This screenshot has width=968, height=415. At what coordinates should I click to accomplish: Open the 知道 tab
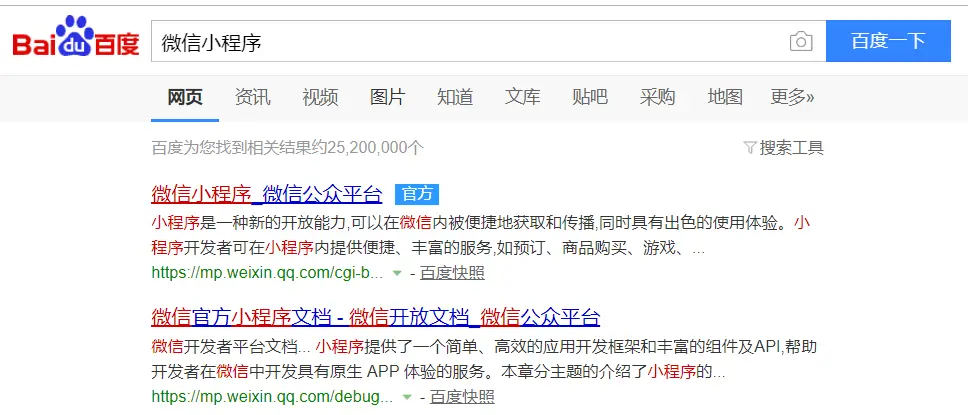pos(455,97)
